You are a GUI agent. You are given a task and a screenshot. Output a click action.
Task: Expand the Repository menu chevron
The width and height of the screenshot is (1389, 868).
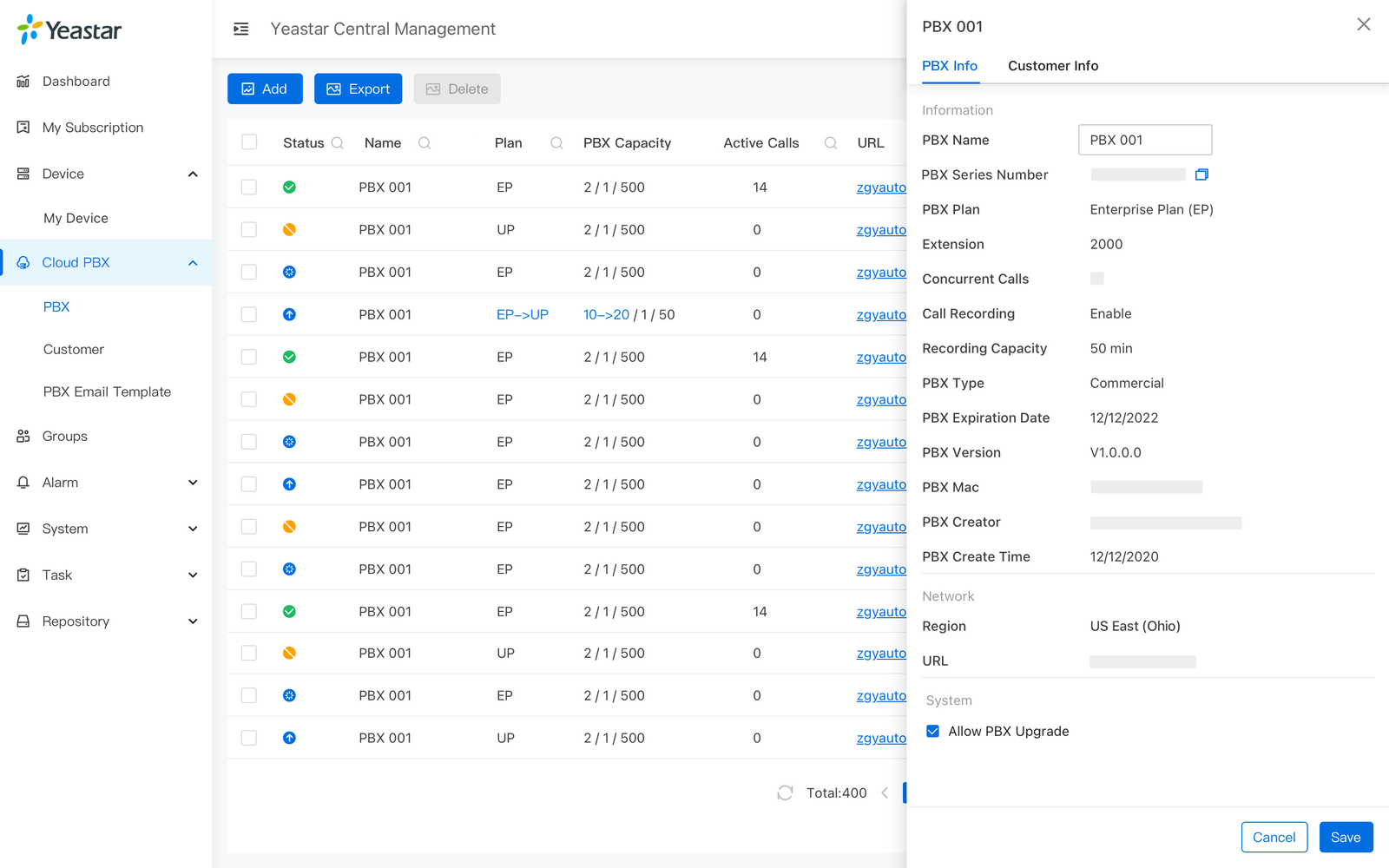193,621
